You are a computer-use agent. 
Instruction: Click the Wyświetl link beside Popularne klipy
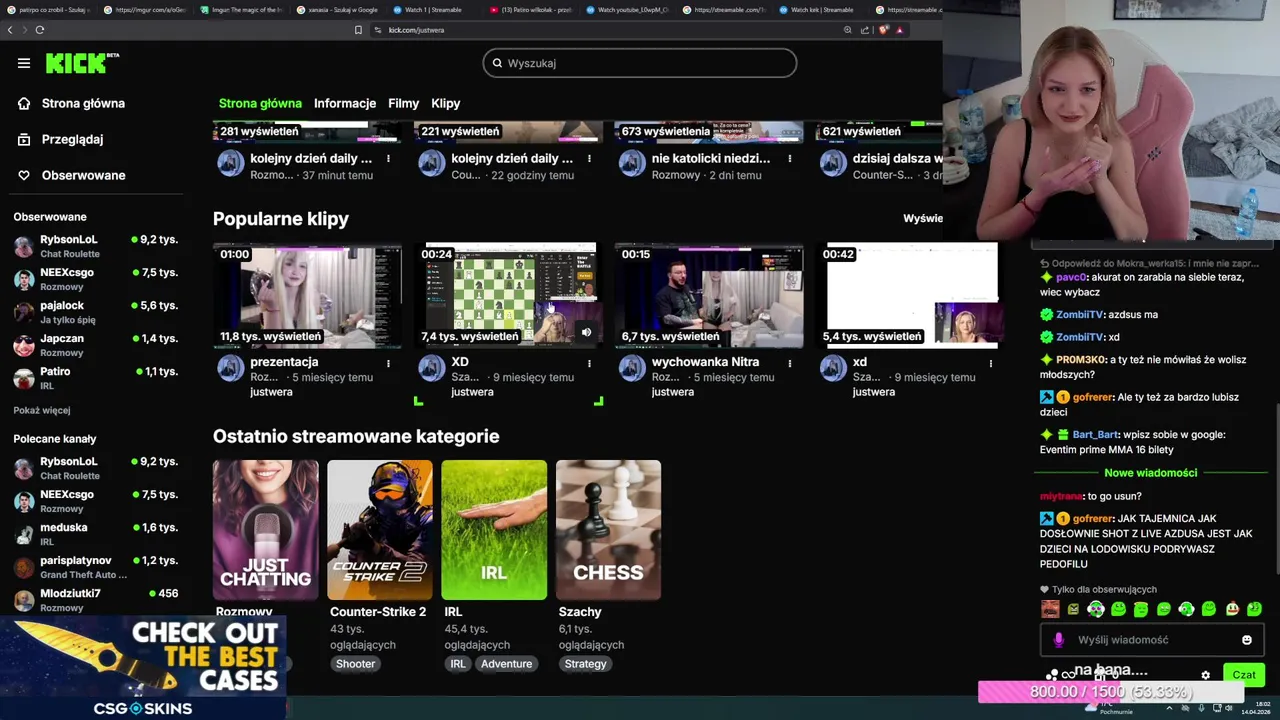click(923, 218)
